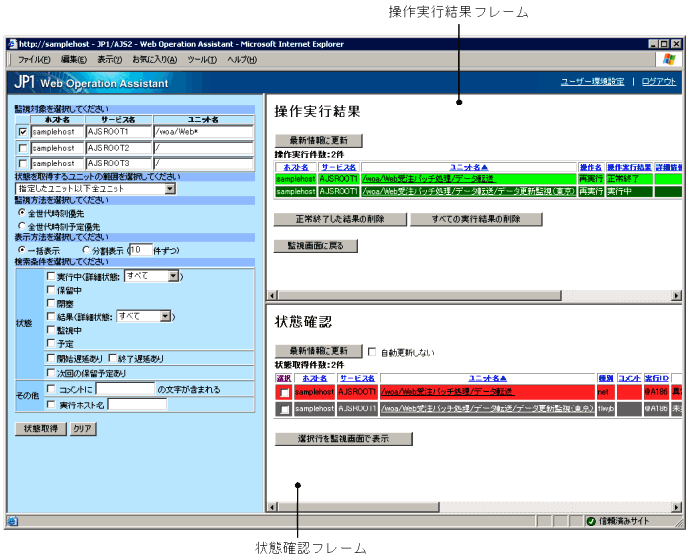Select the red row checkbox in 状態確認
688x560 pixels.
pyautogui.click(x=284, y=392)
